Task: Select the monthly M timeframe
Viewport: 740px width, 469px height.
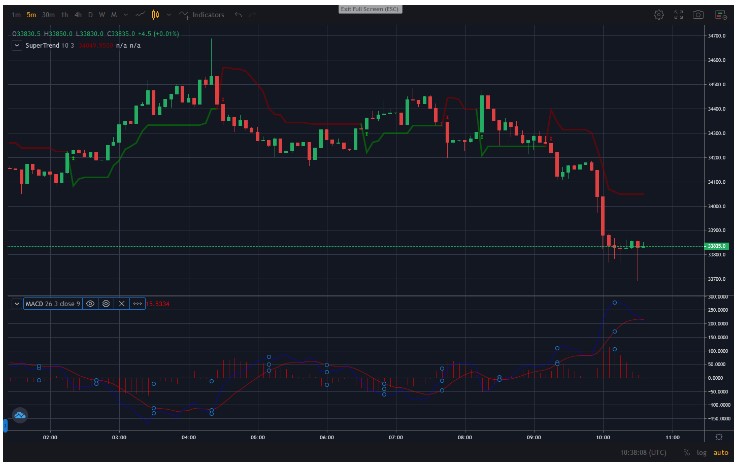Action: pyautogui.click(x=114, y=15)
